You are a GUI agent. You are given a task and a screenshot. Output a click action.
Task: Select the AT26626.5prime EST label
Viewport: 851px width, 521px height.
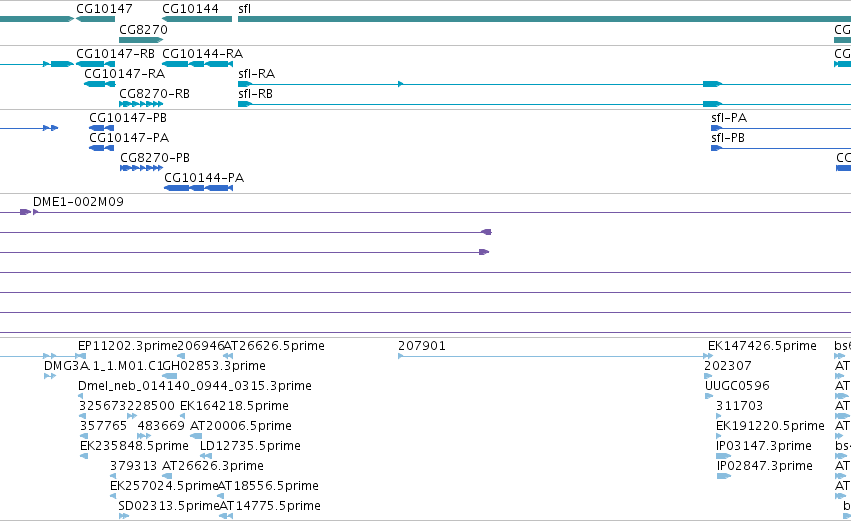click(274, 346)
